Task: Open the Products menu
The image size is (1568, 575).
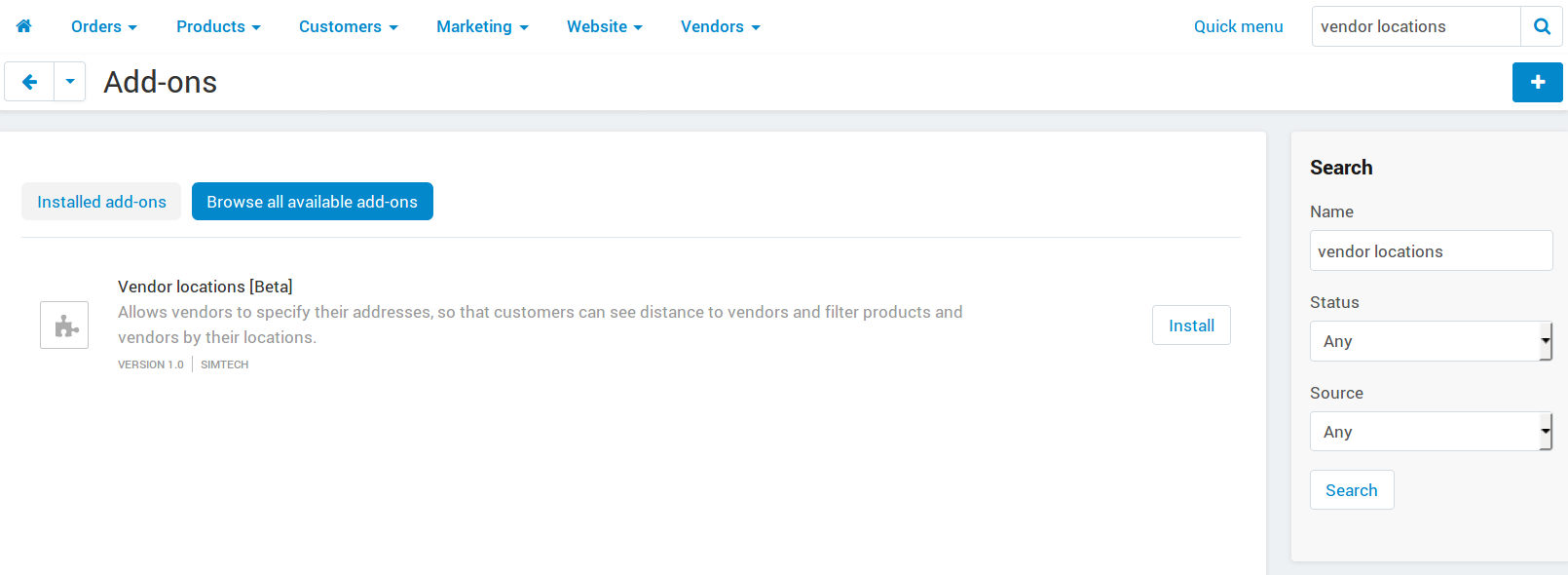Action: (x=218, y=26)
